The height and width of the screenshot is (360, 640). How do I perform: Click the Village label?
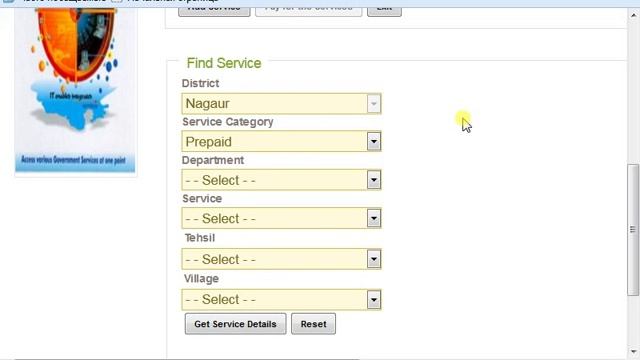point(201,279)
